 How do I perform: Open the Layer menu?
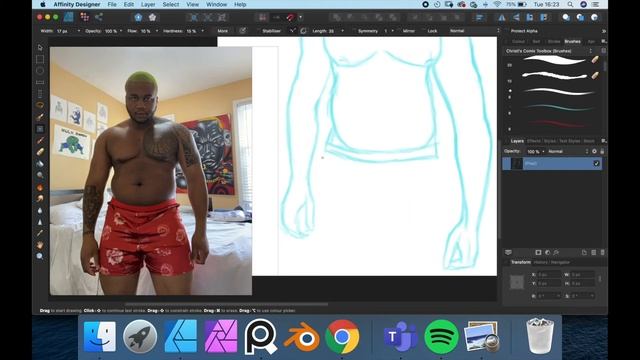148,4
